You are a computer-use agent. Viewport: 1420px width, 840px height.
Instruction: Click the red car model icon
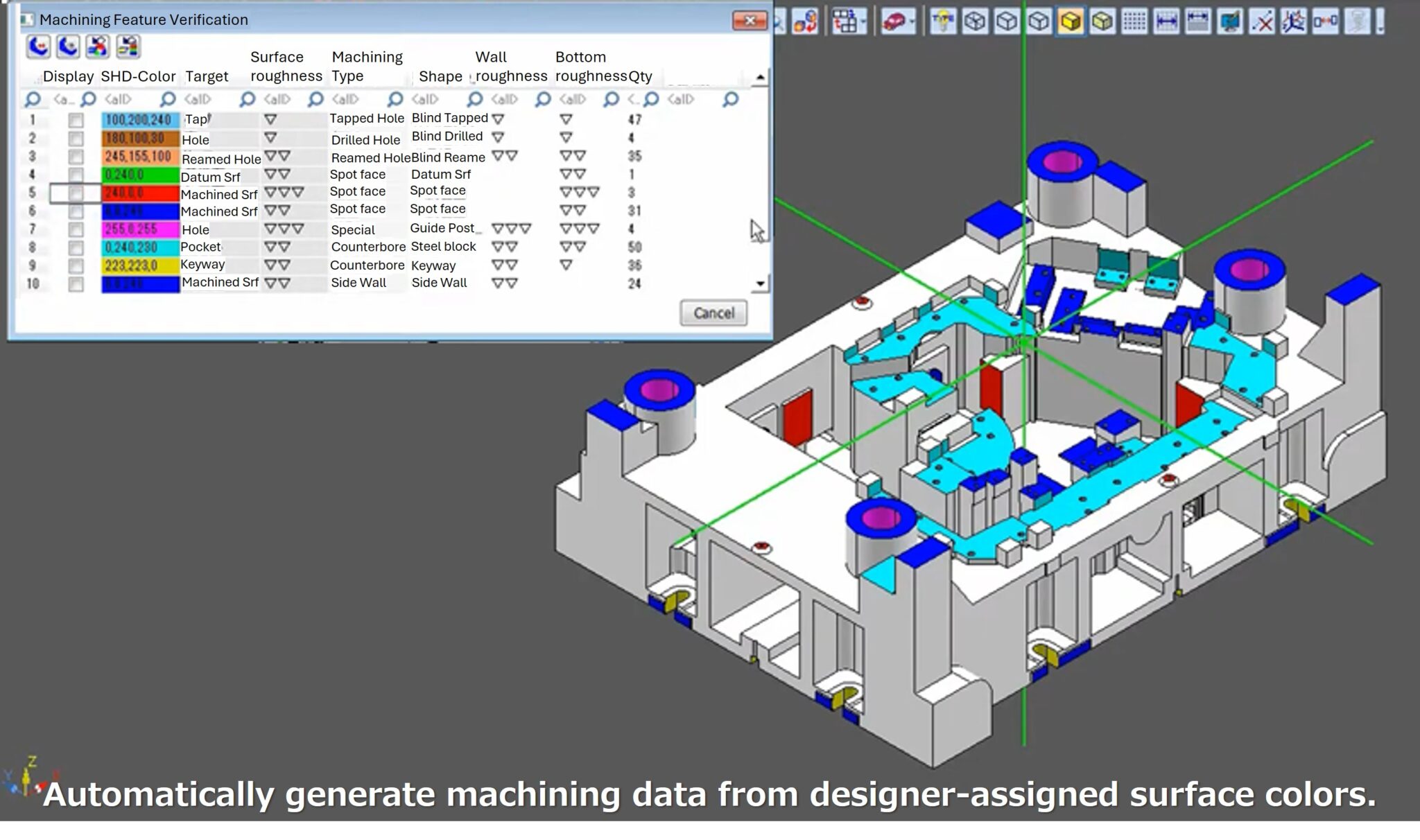coord(894,21)
